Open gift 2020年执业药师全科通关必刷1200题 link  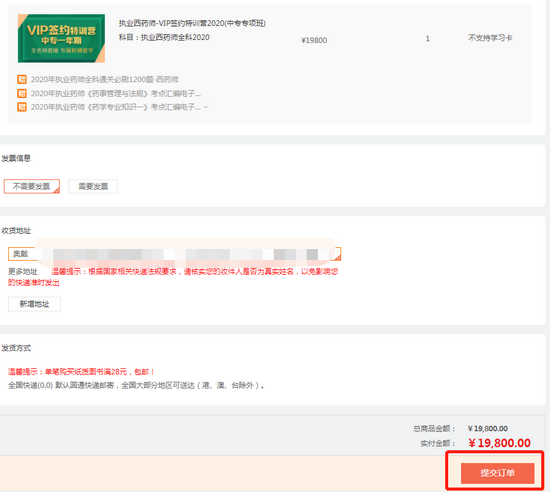(x=105, y=80)
